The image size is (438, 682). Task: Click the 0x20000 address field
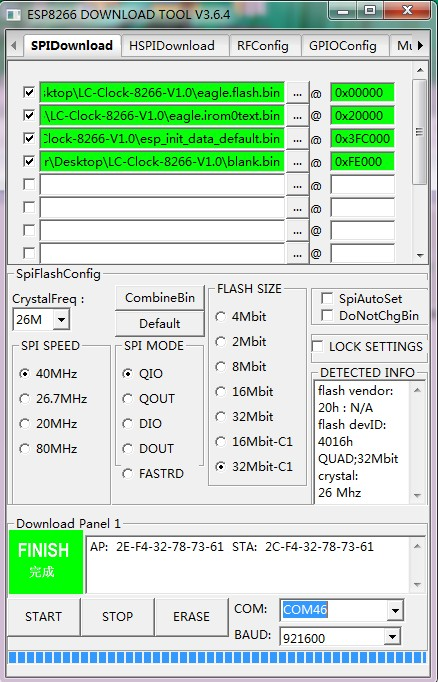click(x=362, y=116)
